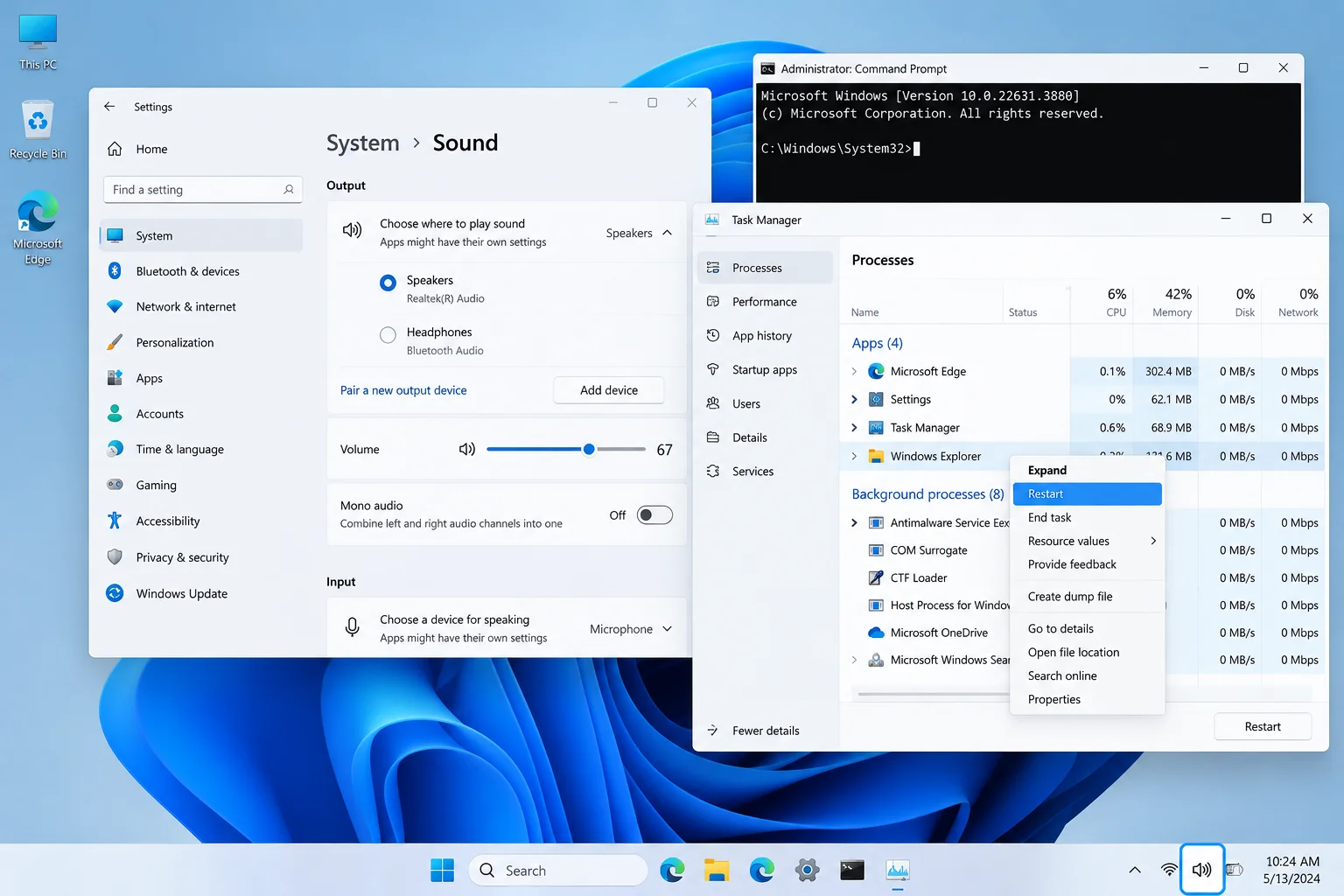
Task: Open the Wi-Fi network tray icon
Action: [x=1169, y=870]
